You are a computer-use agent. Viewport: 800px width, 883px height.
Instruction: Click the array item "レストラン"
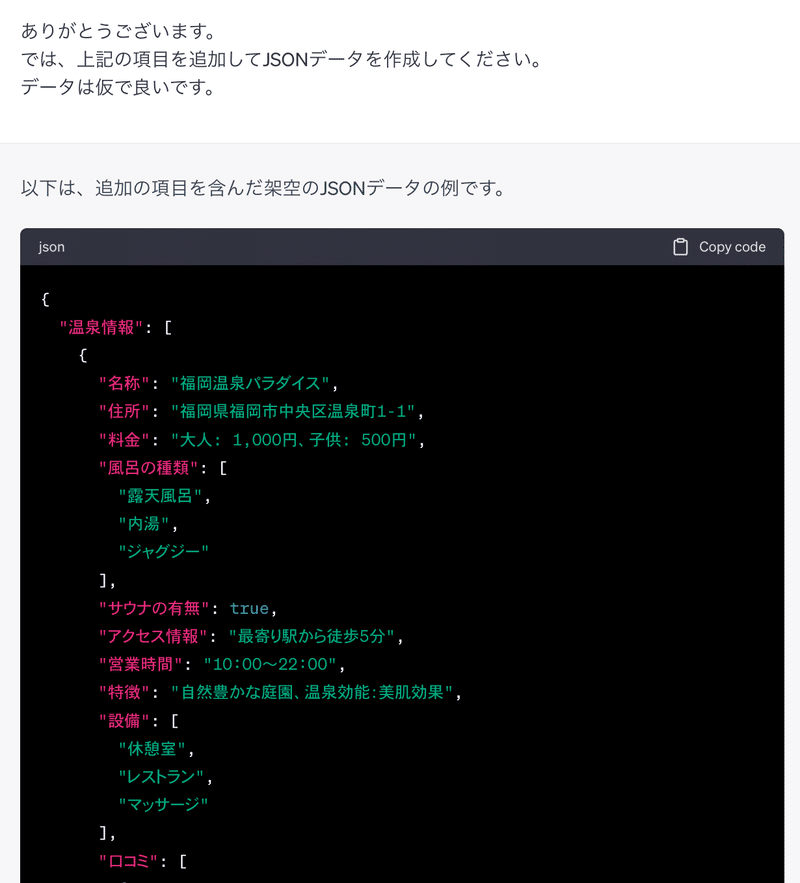[x=161, y=777]
